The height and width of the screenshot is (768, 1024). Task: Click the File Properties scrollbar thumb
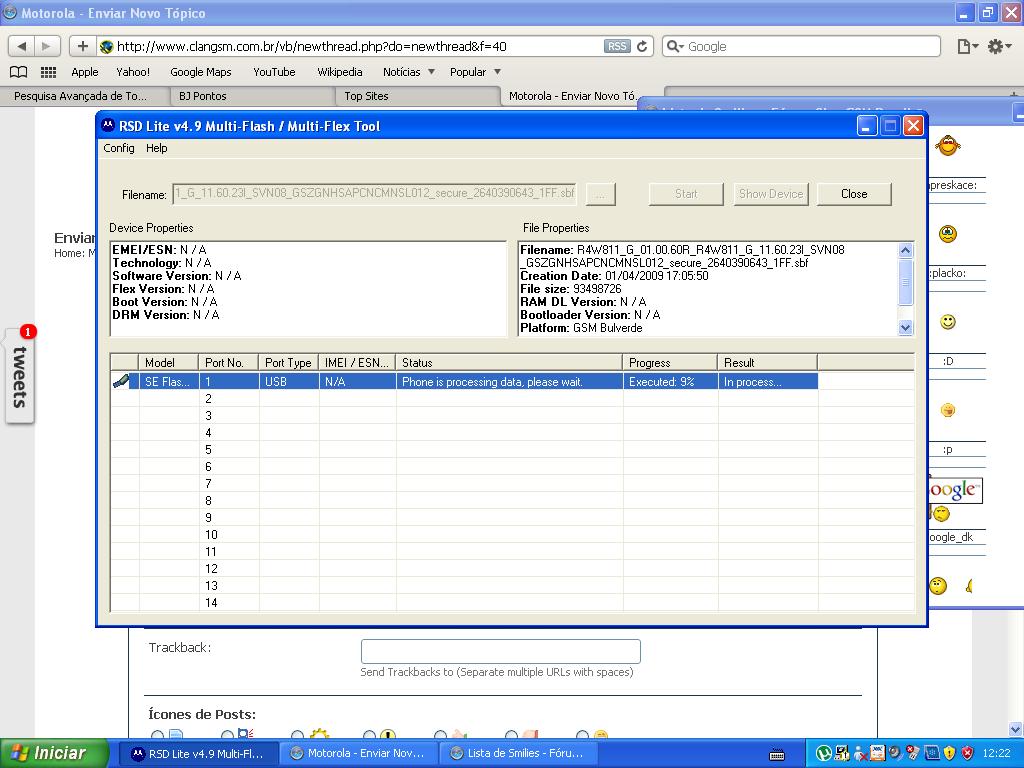click(905, 282)
